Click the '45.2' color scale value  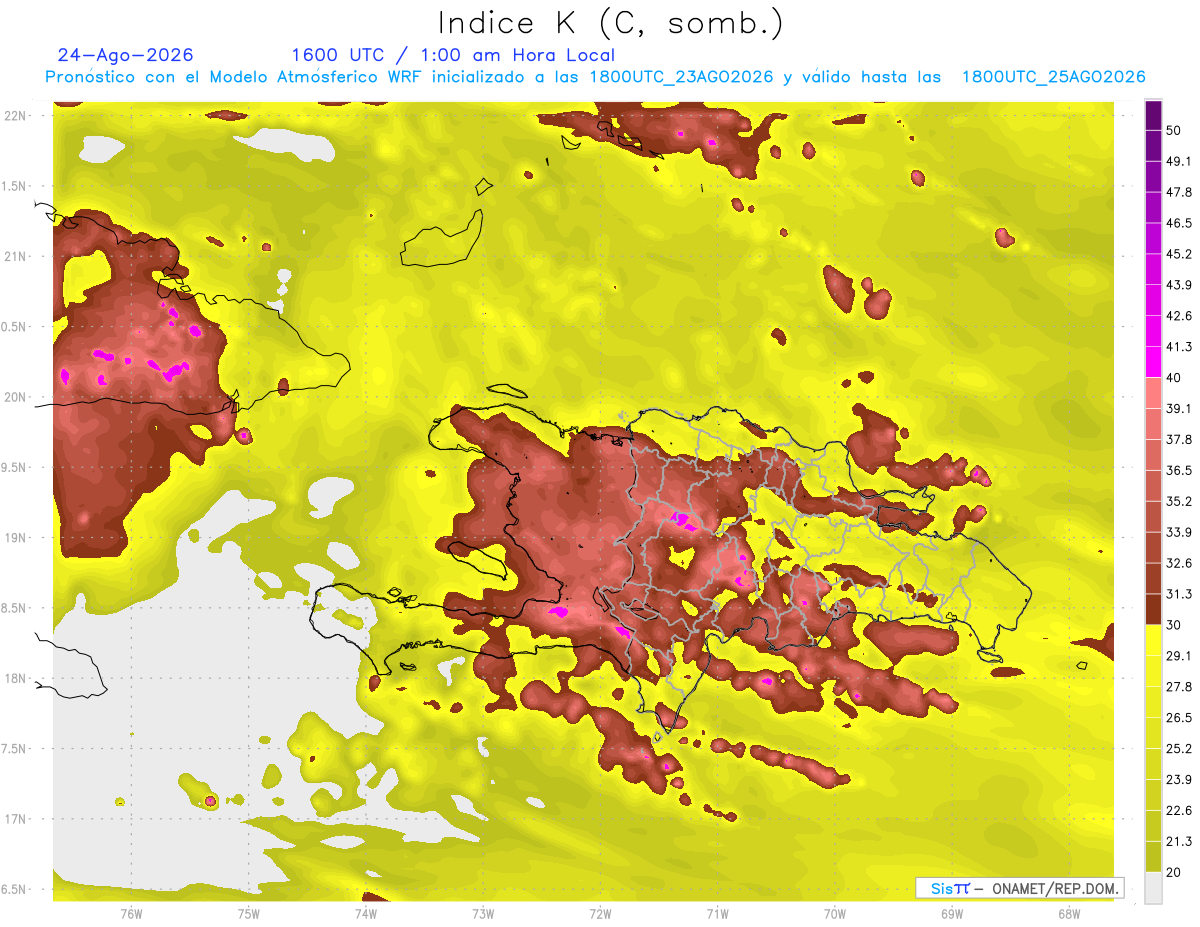(1179, 254)
